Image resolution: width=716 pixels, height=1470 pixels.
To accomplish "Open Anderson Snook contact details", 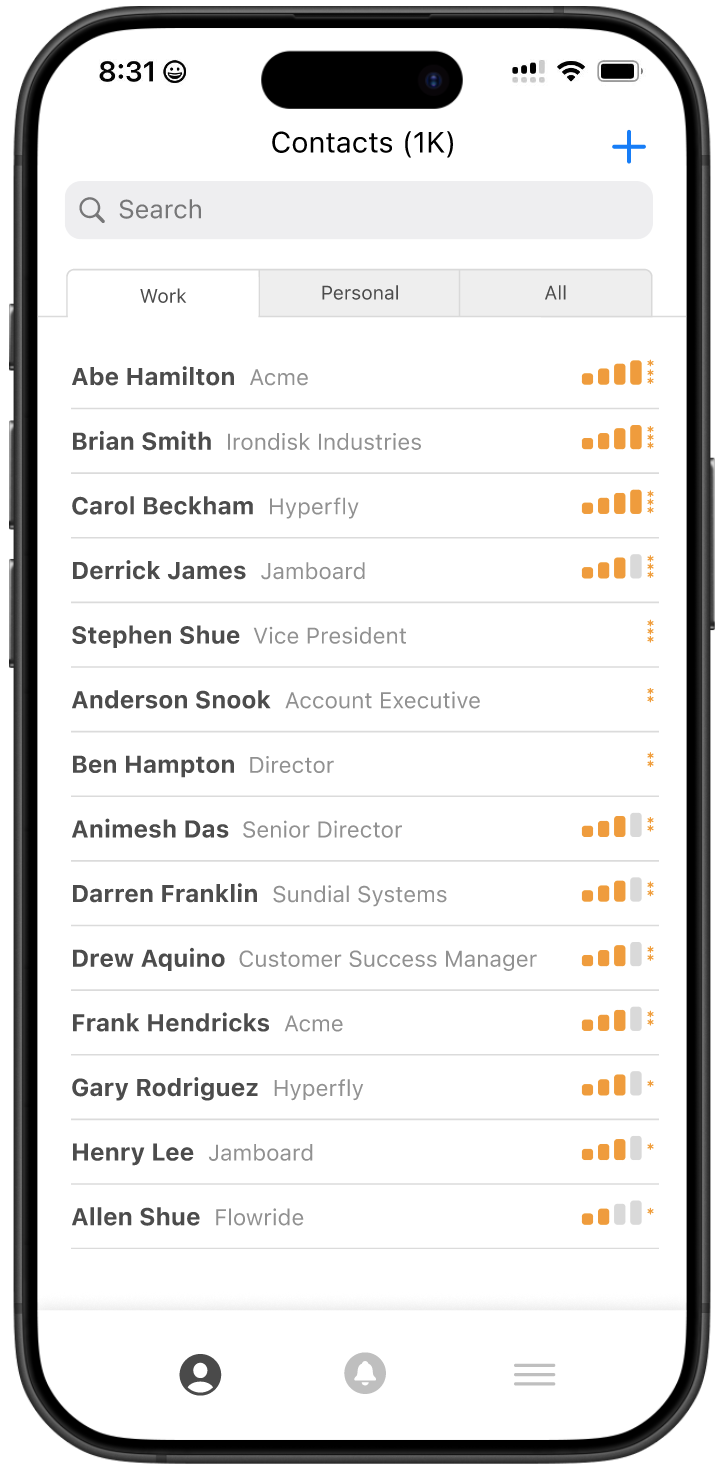I will [x=171, y=700].
